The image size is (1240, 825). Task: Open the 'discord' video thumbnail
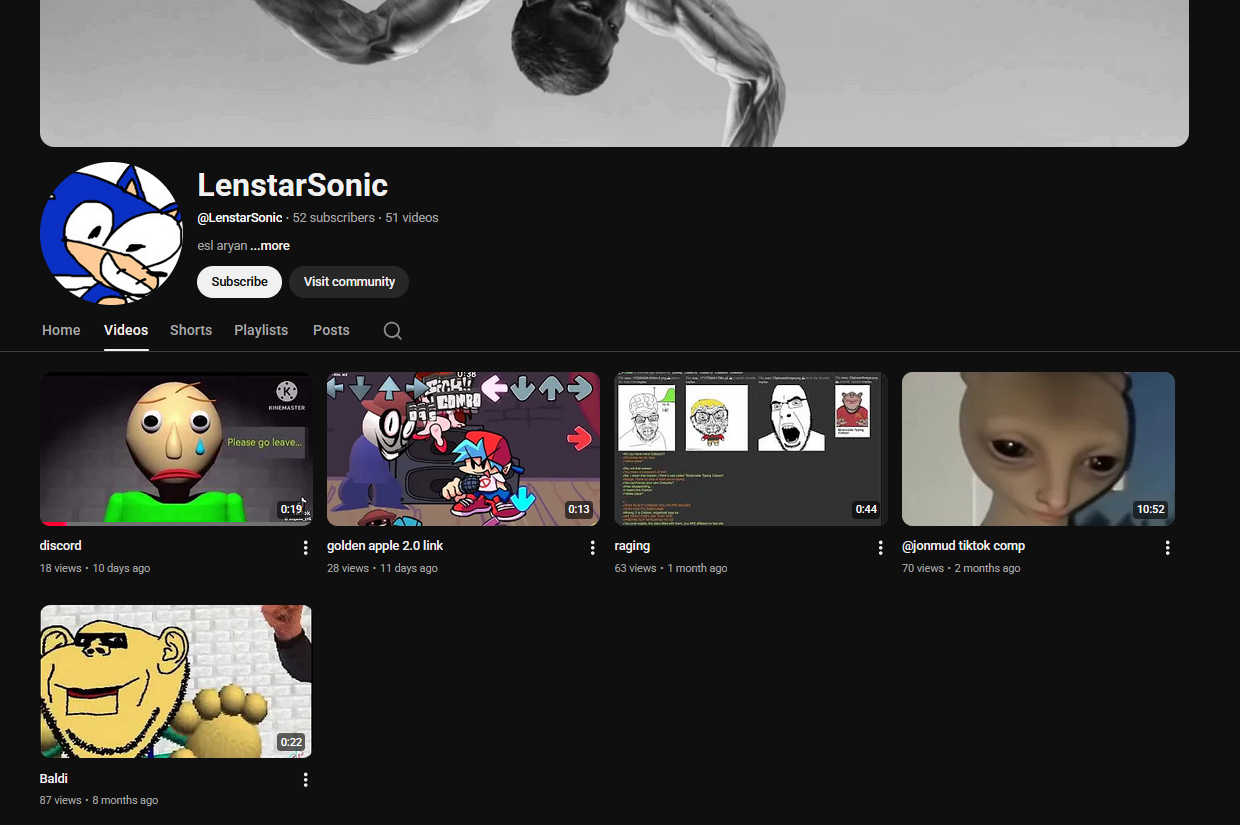(176, 449)
